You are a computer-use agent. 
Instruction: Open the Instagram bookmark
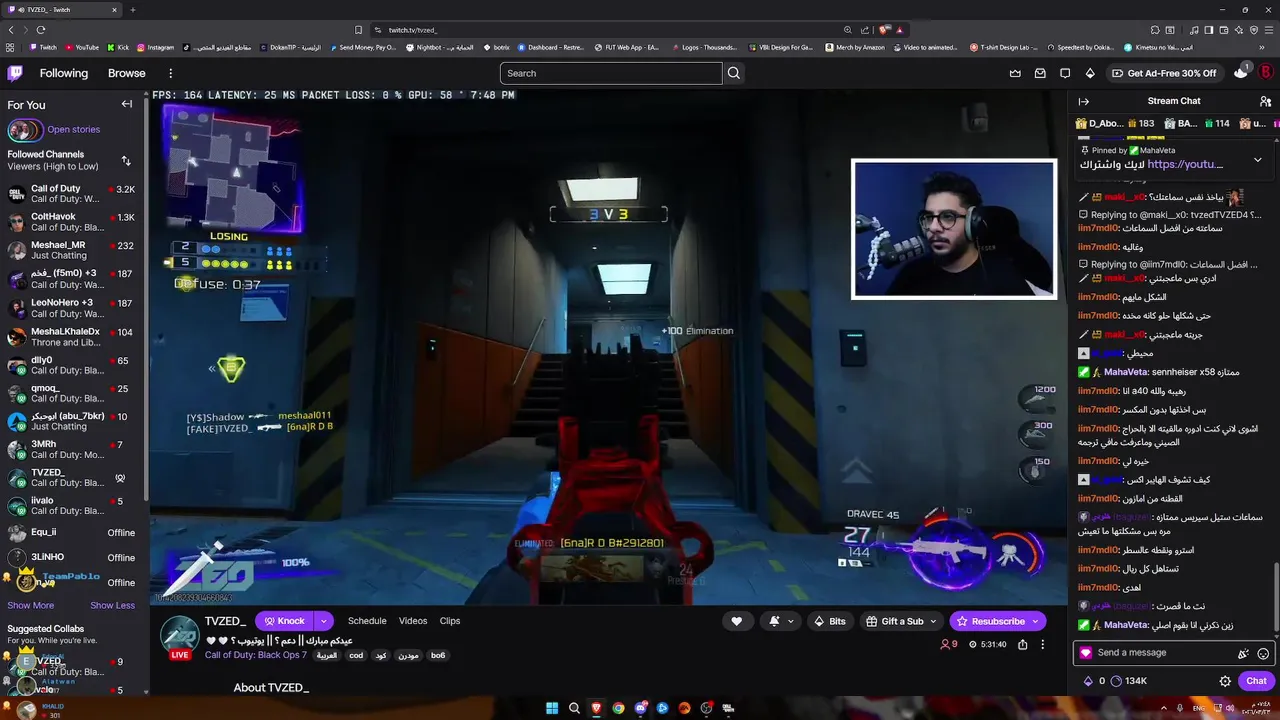(155, 47)
